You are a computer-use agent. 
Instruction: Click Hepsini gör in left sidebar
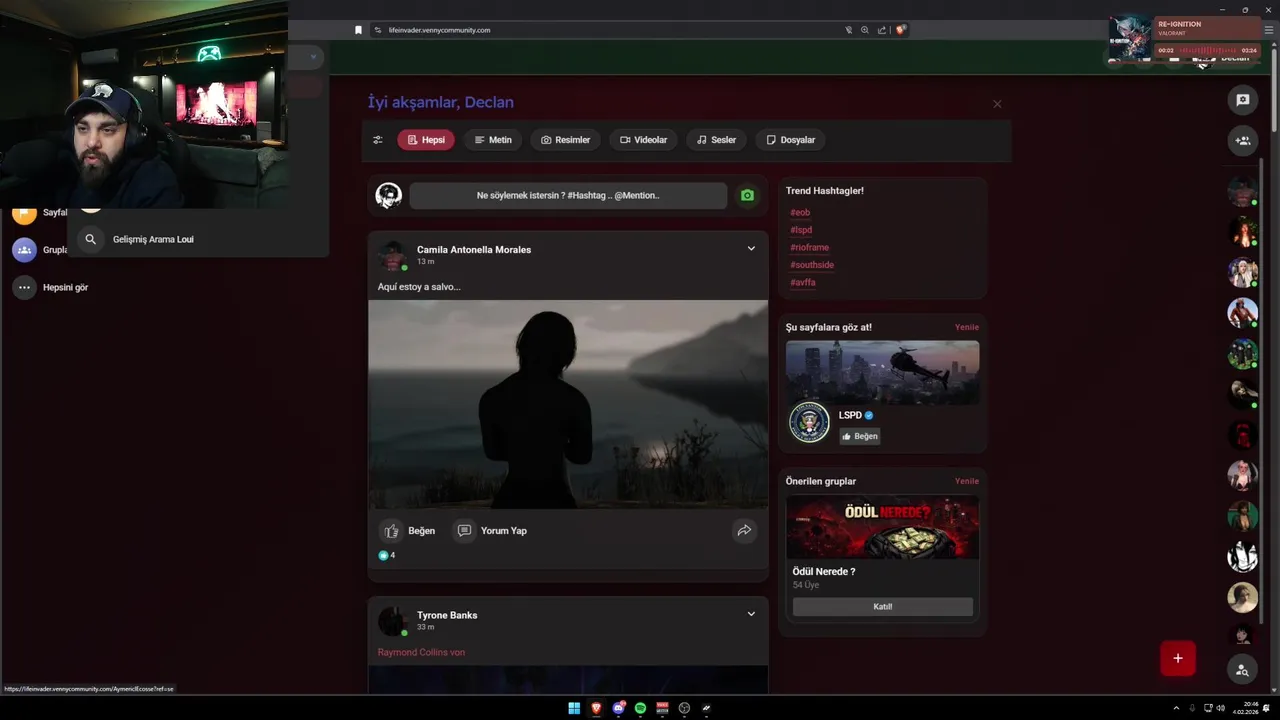66,287
